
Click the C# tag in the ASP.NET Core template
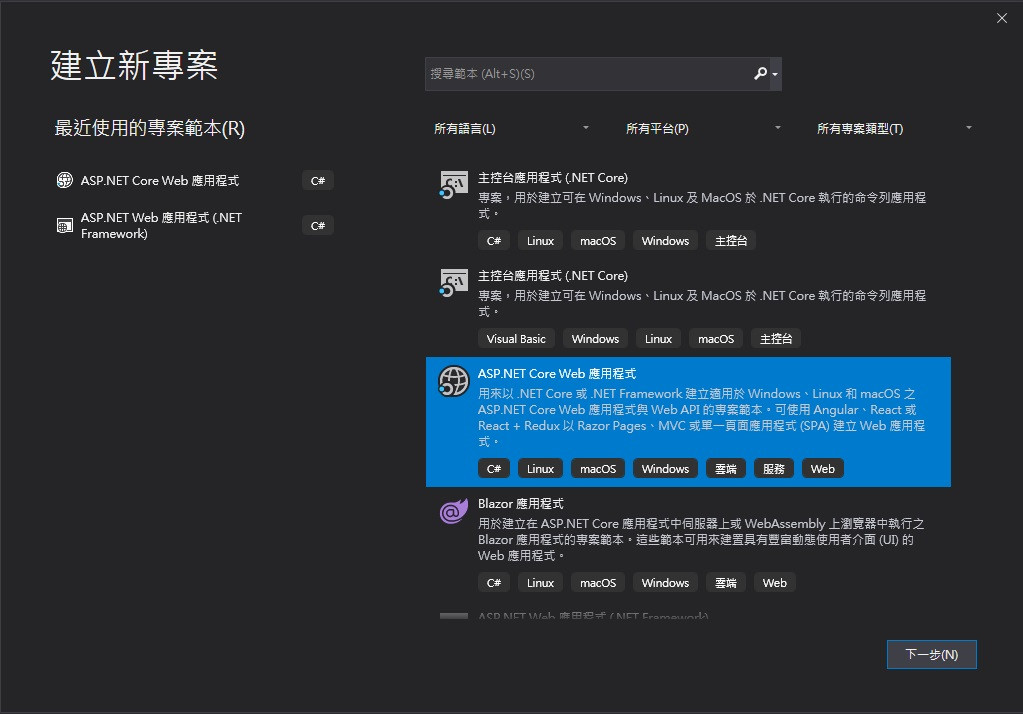[x=494, y=469]
